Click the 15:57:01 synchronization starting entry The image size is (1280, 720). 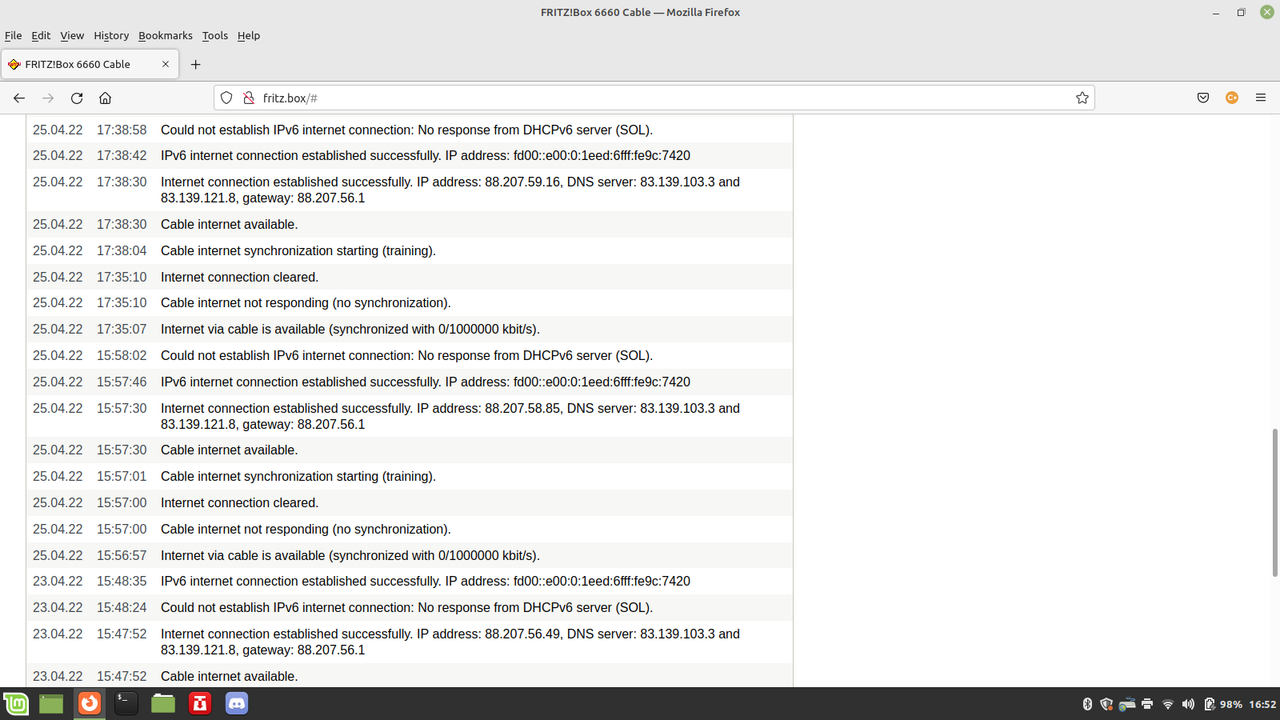tap(410, 476)
